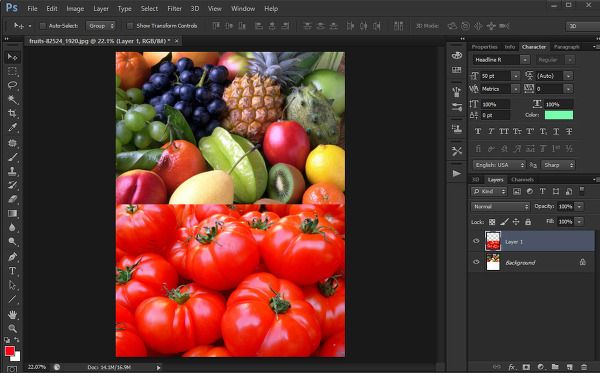Open the Sharp anti-aliasing dropdown

pos(559,165)
